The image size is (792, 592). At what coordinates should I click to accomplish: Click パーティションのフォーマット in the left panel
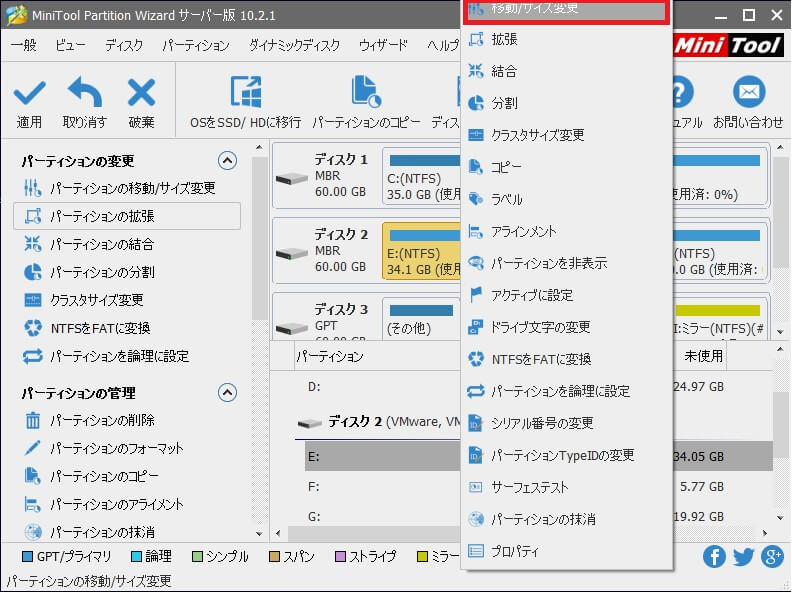(x=116, y=448)
